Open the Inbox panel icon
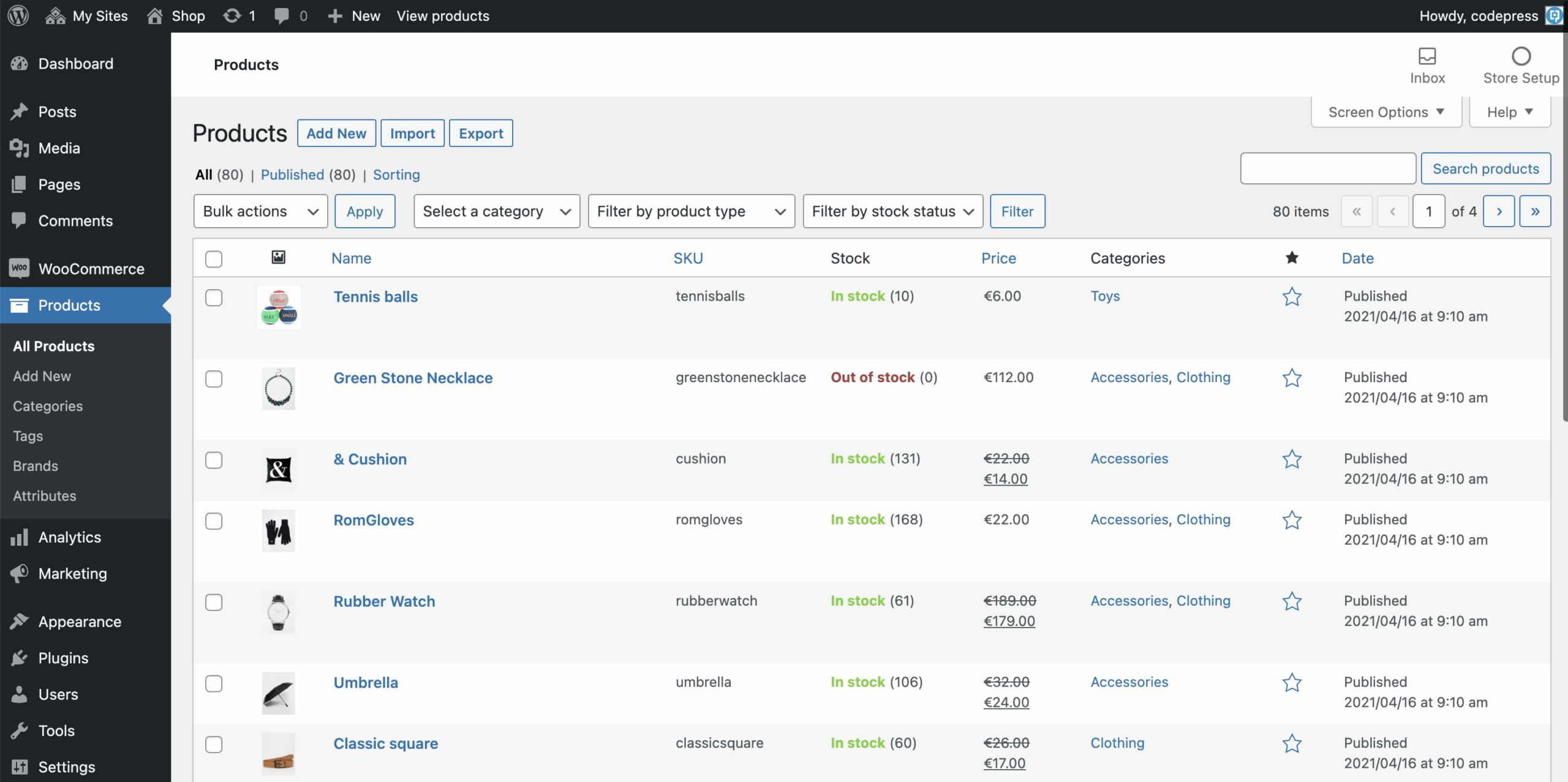The height and width of the screenshot is (782, 1568). 1427,56
